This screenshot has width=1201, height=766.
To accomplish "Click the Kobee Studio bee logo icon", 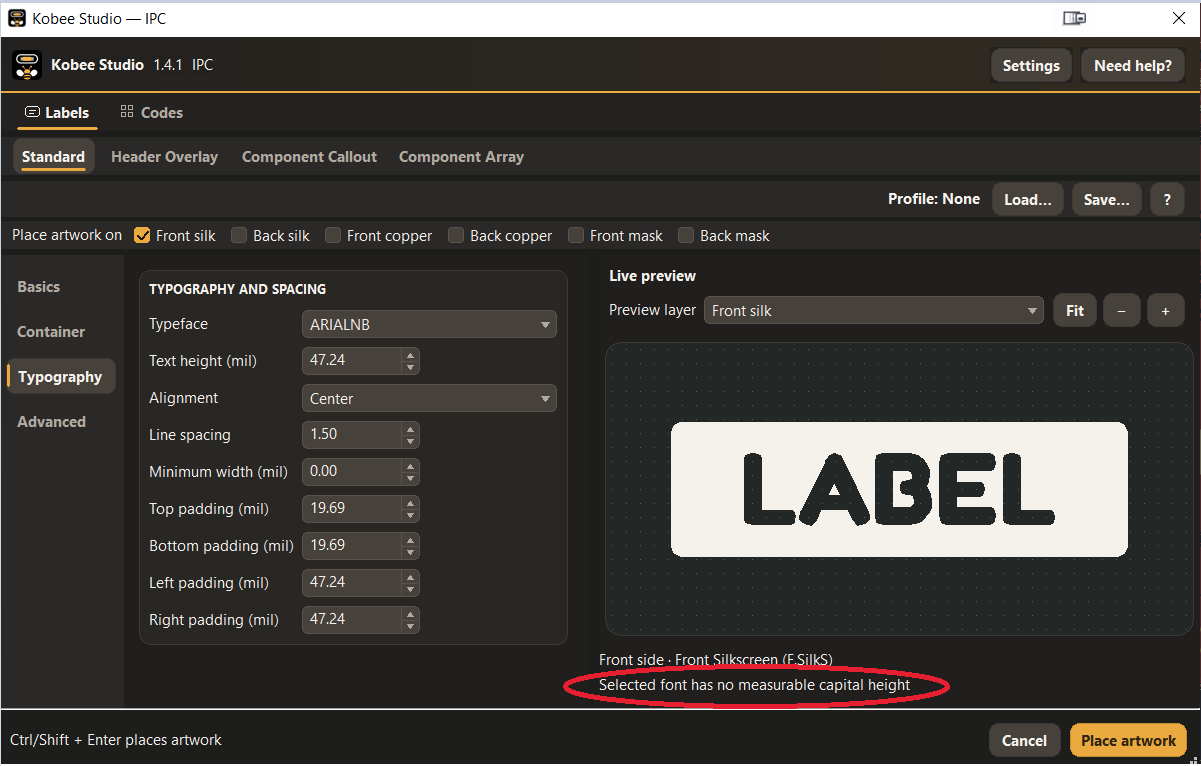I will (x=27, y=65).
